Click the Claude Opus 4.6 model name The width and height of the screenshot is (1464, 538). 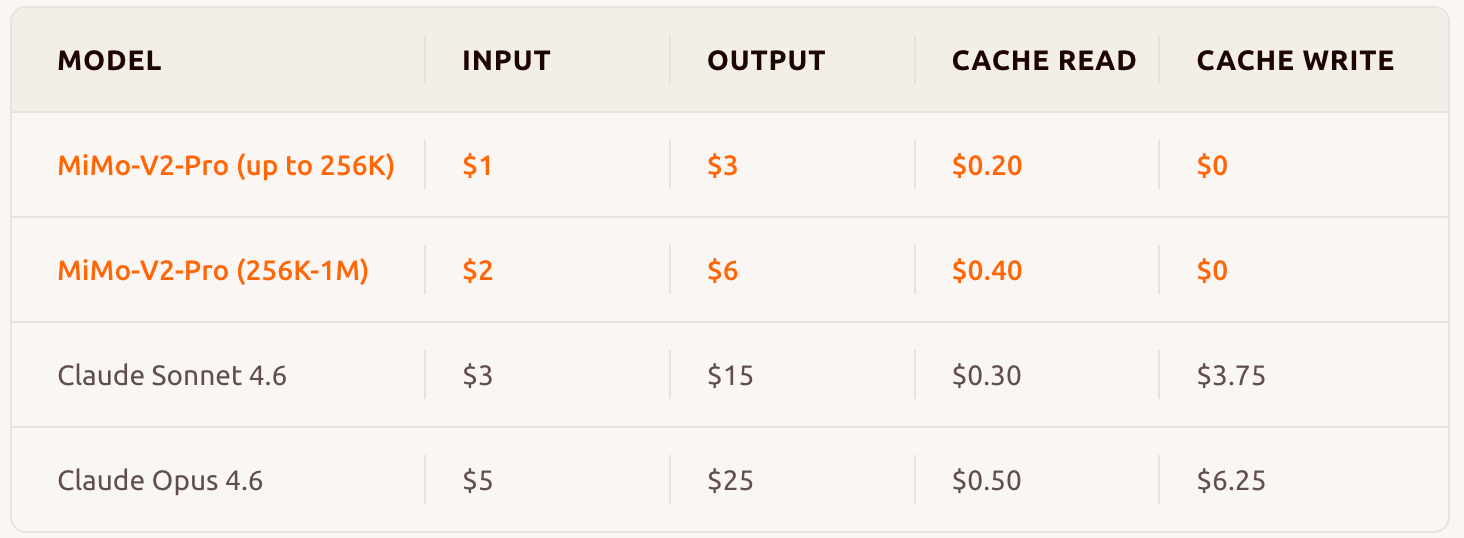(x=160, y=481)
